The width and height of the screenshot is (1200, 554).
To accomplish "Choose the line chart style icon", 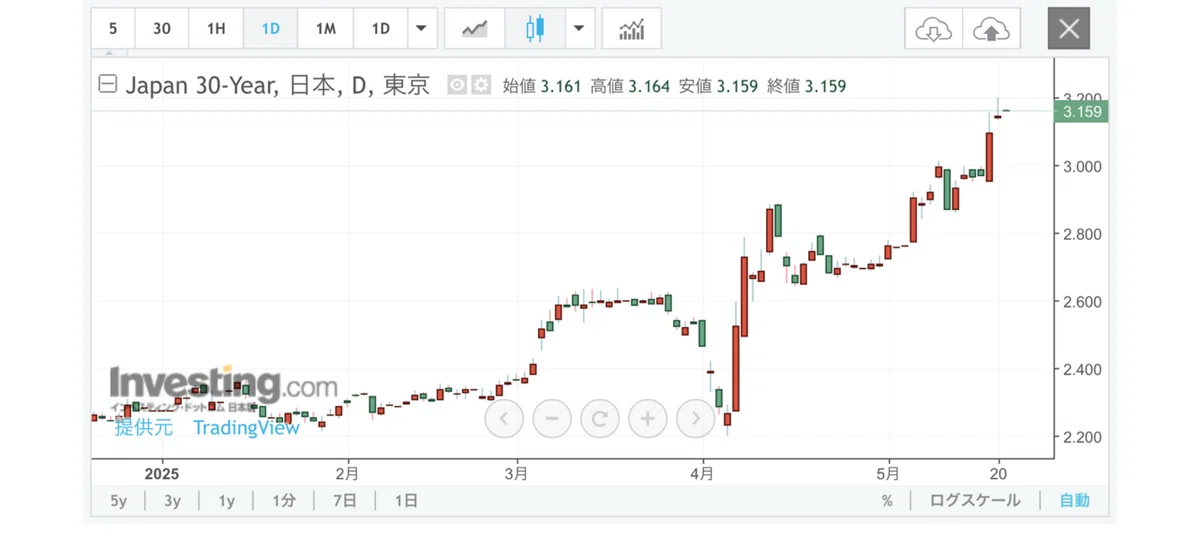I will (474, 28).
